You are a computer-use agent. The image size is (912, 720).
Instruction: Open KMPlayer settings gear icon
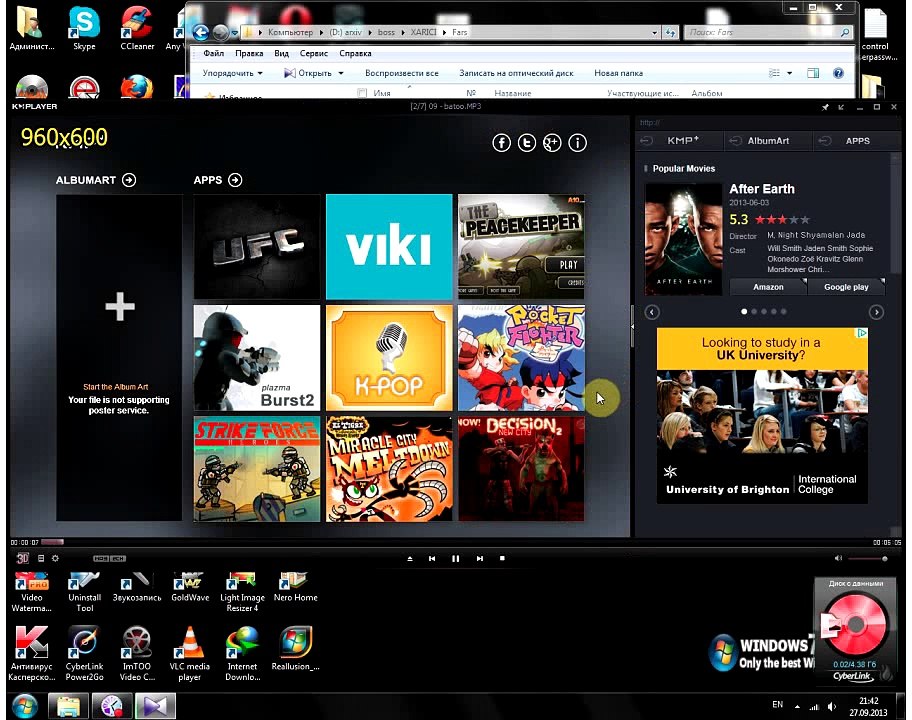click(x=55, y=558)
